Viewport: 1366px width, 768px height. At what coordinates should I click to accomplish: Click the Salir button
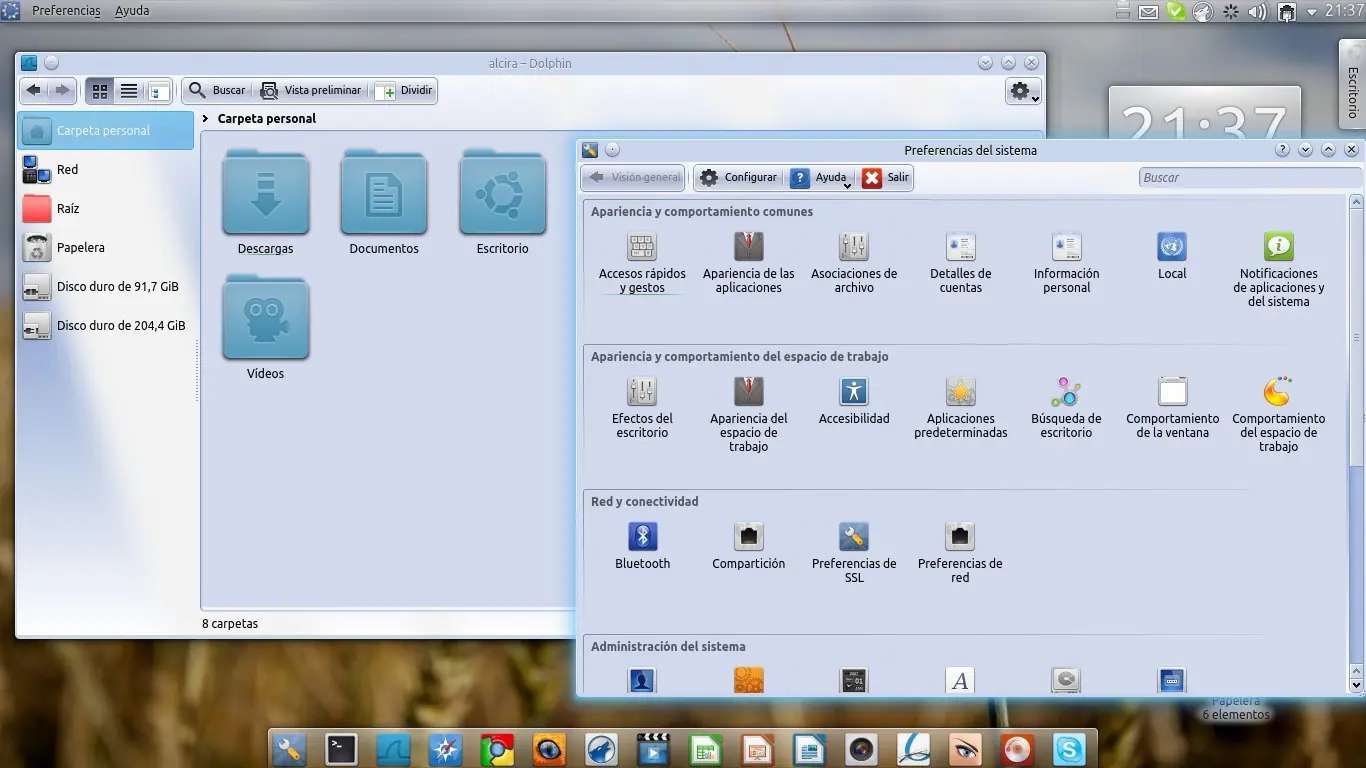(886, 178)
